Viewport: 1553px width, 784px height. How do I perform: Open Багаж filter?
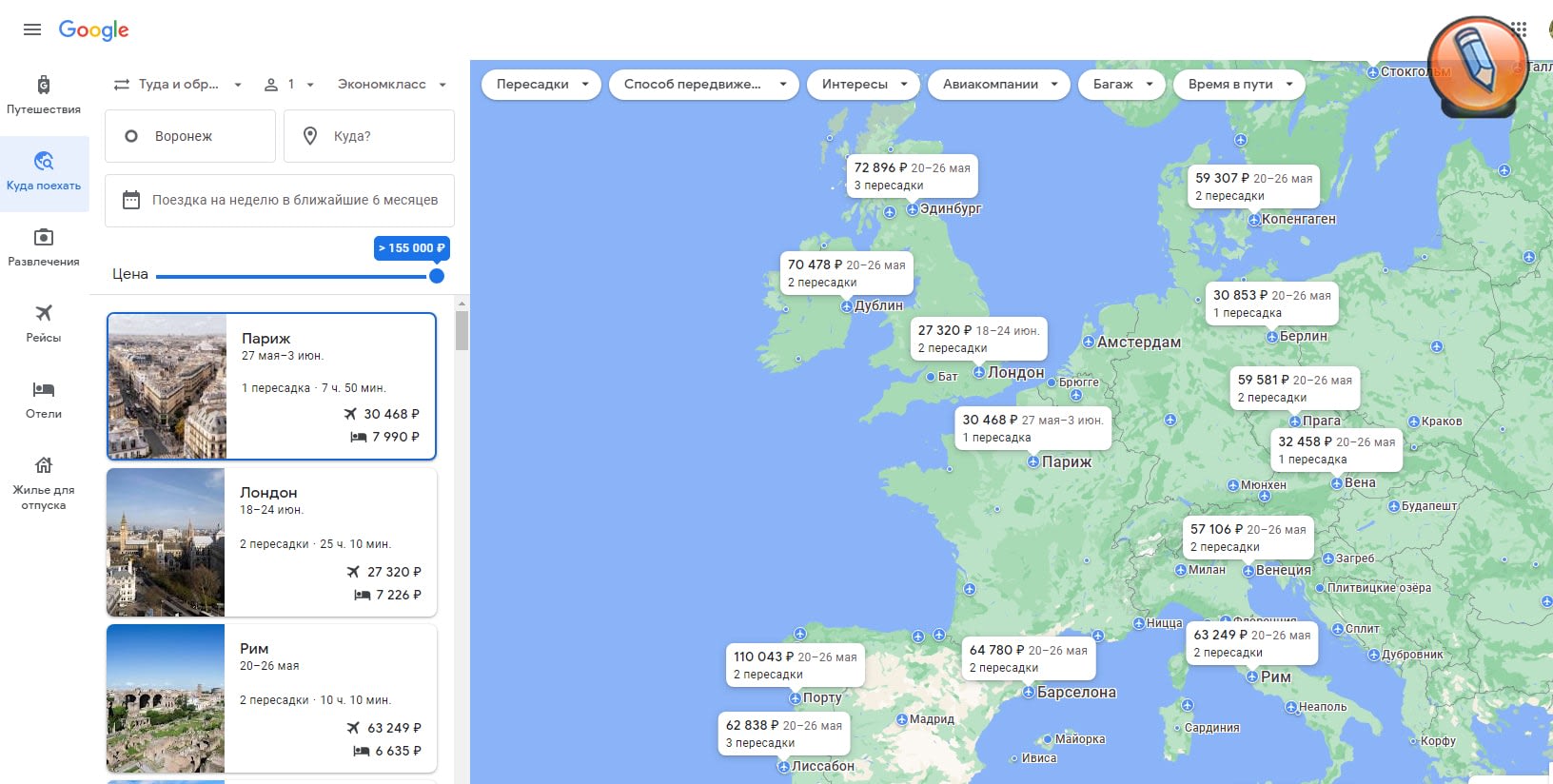1122,84
